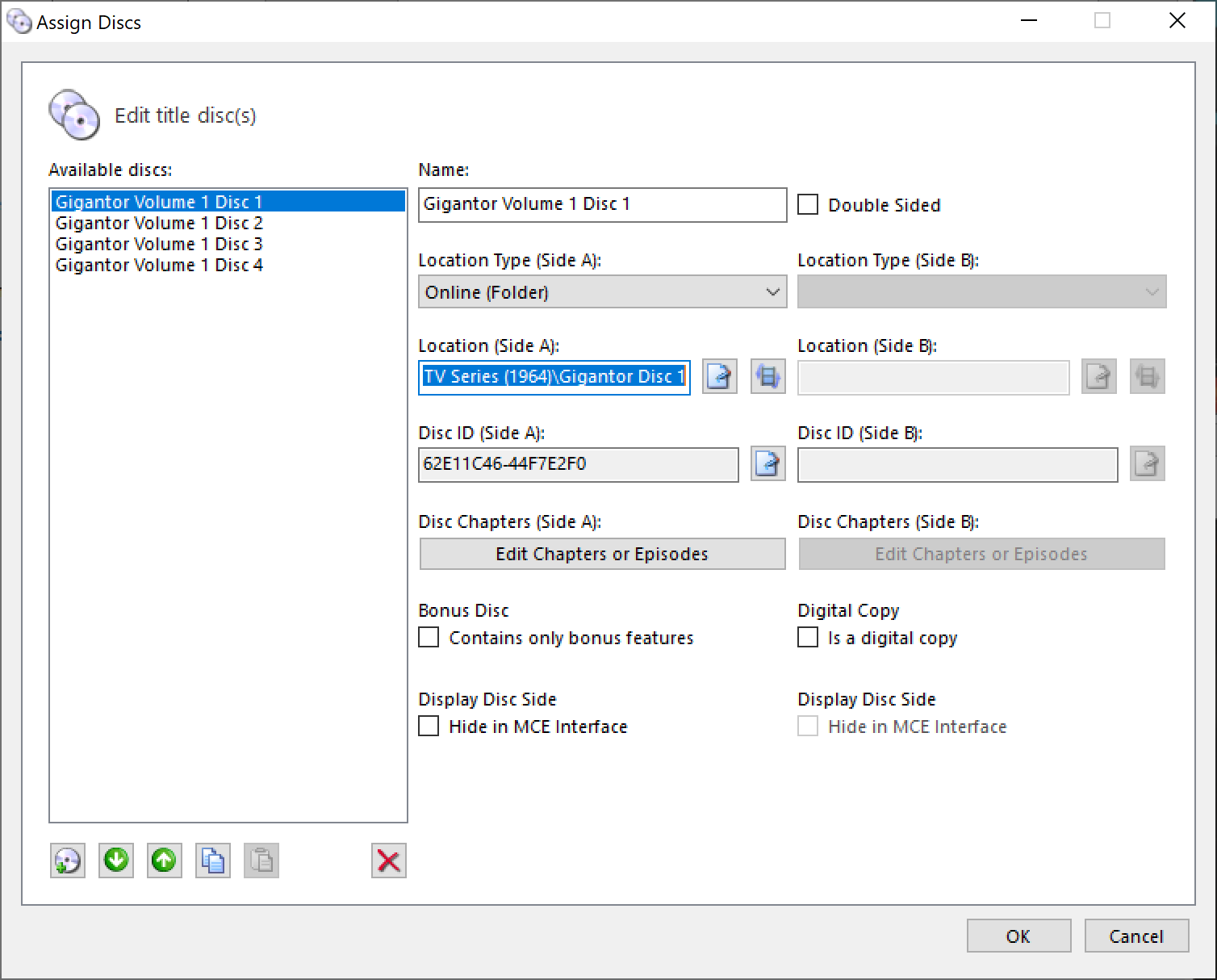1217x980 pixels.
Task: Delete selected disc with red X
Action: (389, 861)
